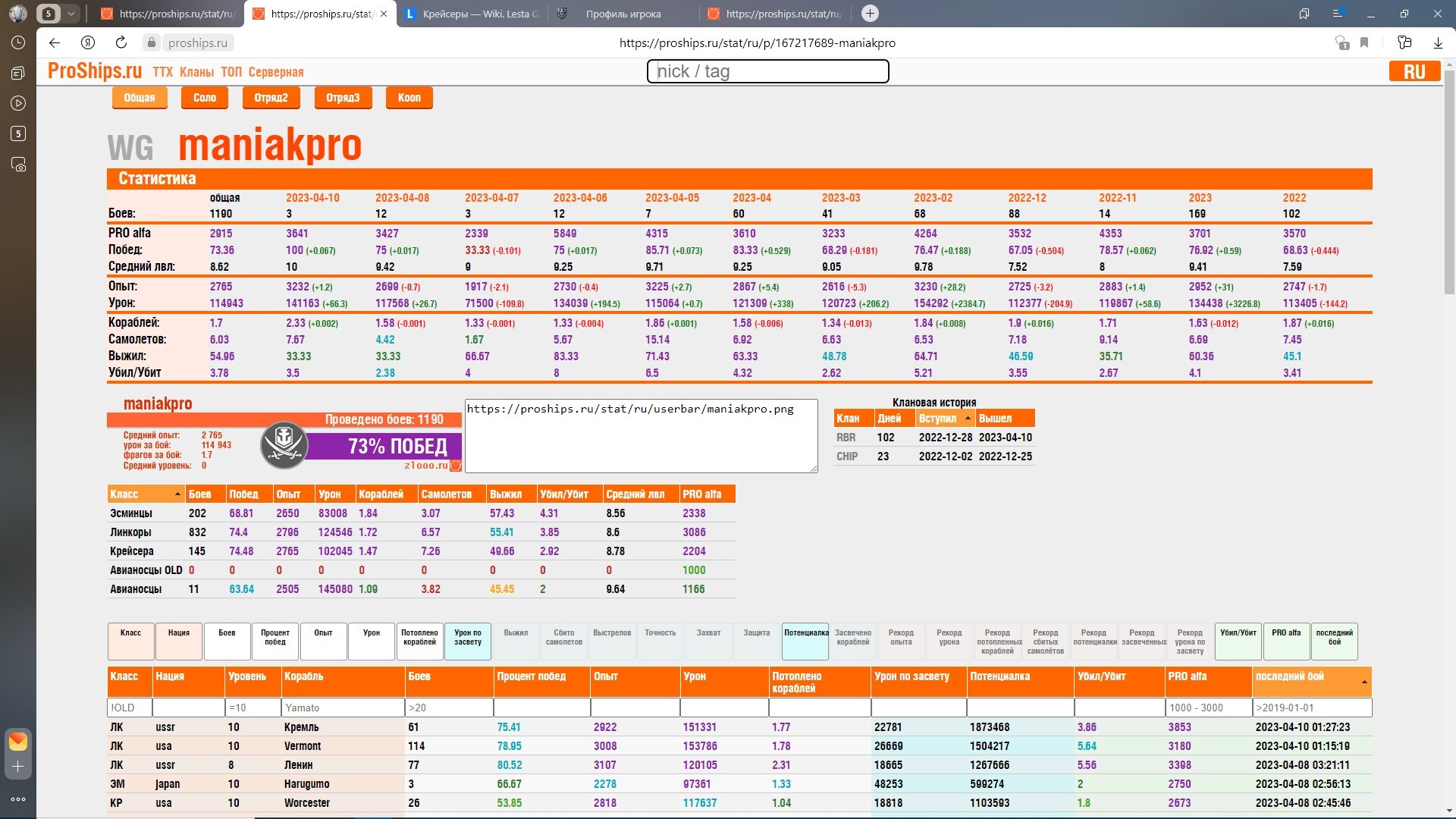This screenshot has height=819, width=1456.
Task: Open the ТТХ menu link
Action: click(x=163, y=72)
